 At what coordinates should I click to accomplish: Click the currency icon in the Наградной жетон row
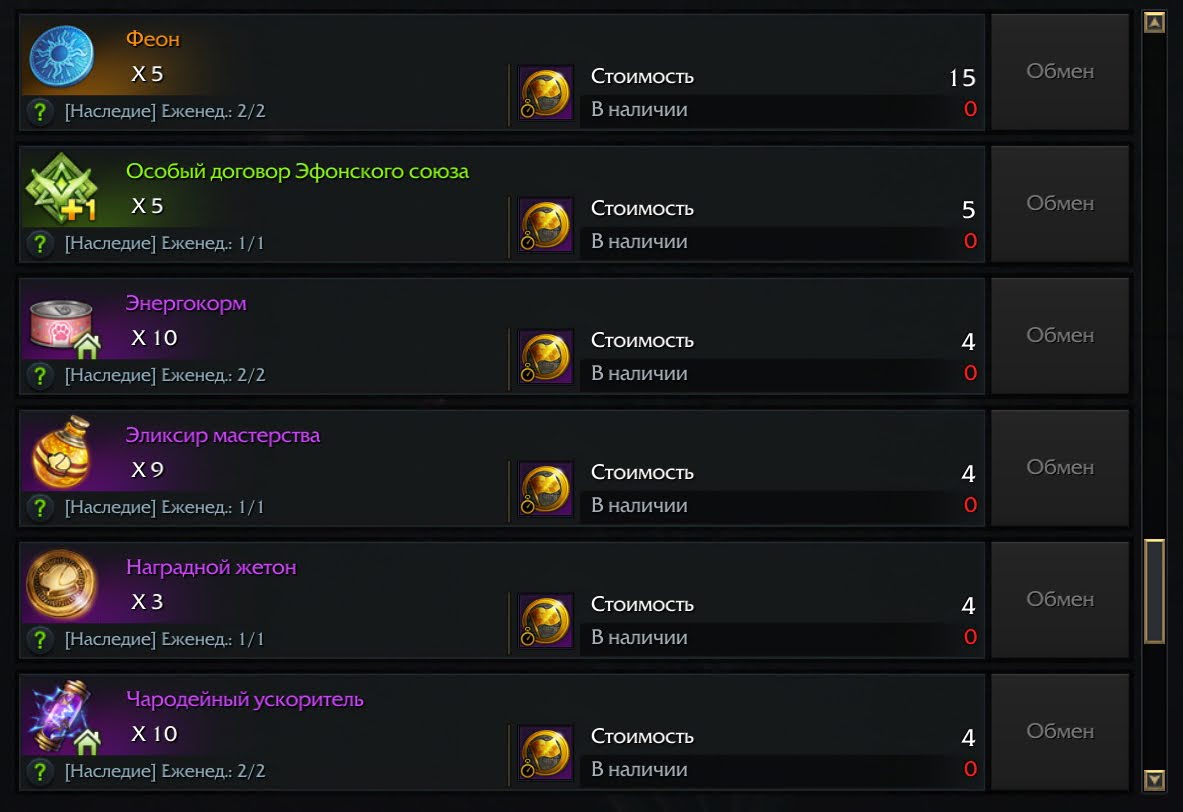pyautogui.click(x=546, y=621)
